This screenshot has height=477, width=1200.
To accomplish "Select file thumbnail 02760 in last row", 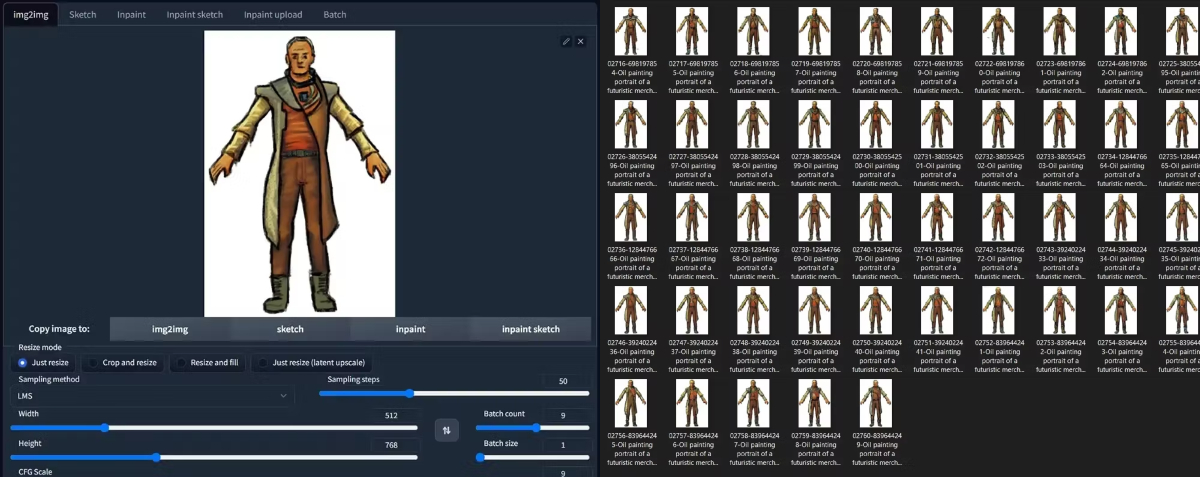I will 875,403.
